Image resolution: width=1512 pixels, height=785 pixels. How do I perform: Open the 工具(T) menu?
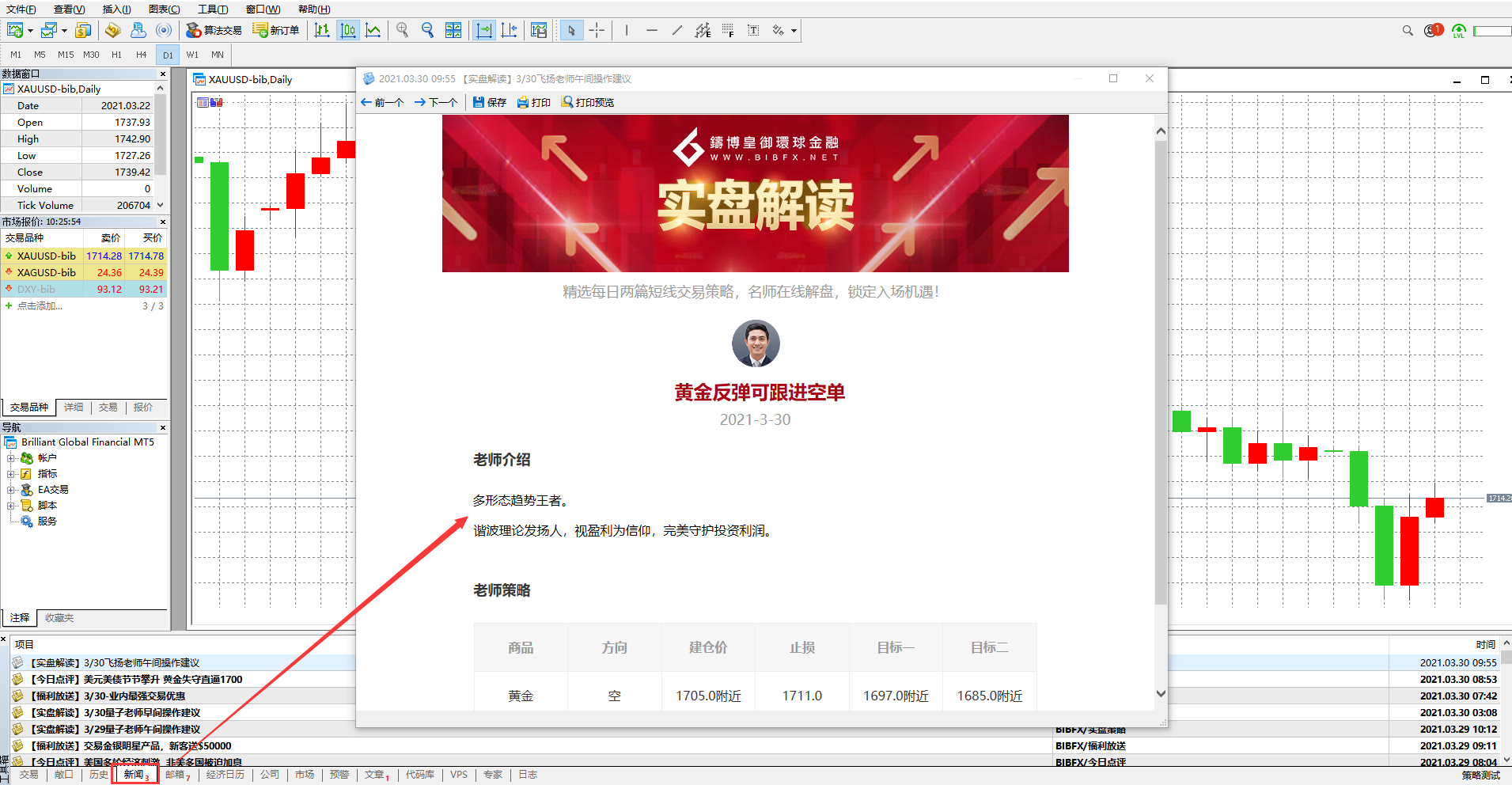[213, 9]
